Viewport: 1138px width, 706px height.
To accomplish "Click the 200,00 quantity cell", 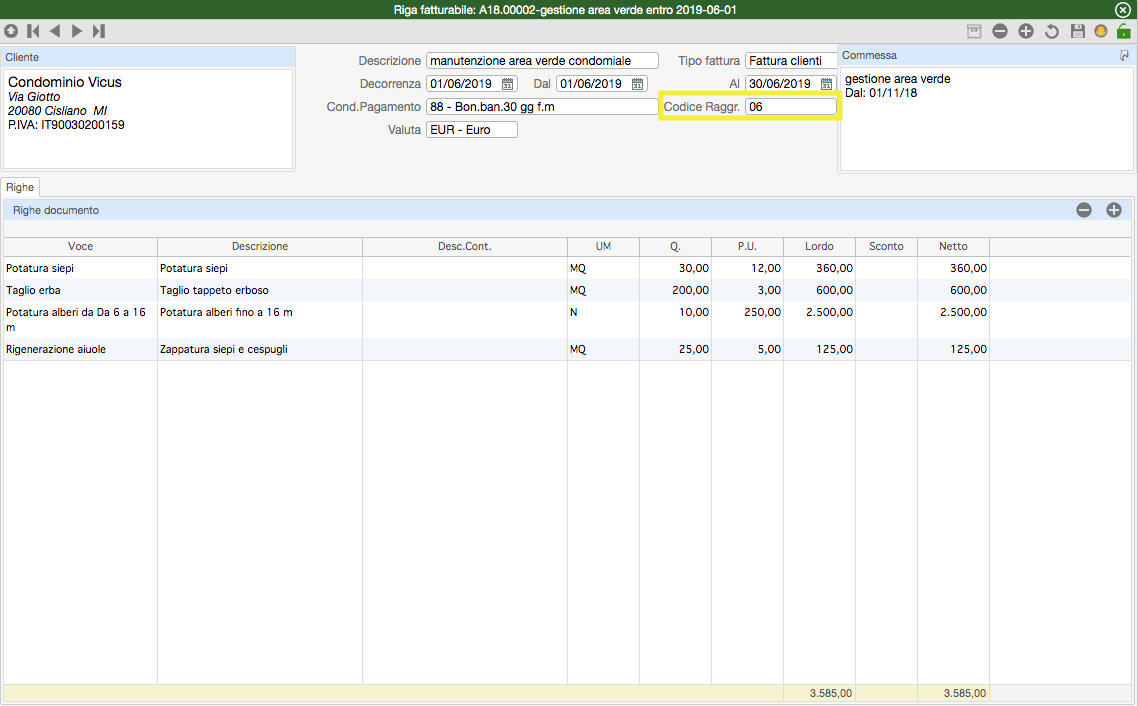I will (x=675, y=290).
